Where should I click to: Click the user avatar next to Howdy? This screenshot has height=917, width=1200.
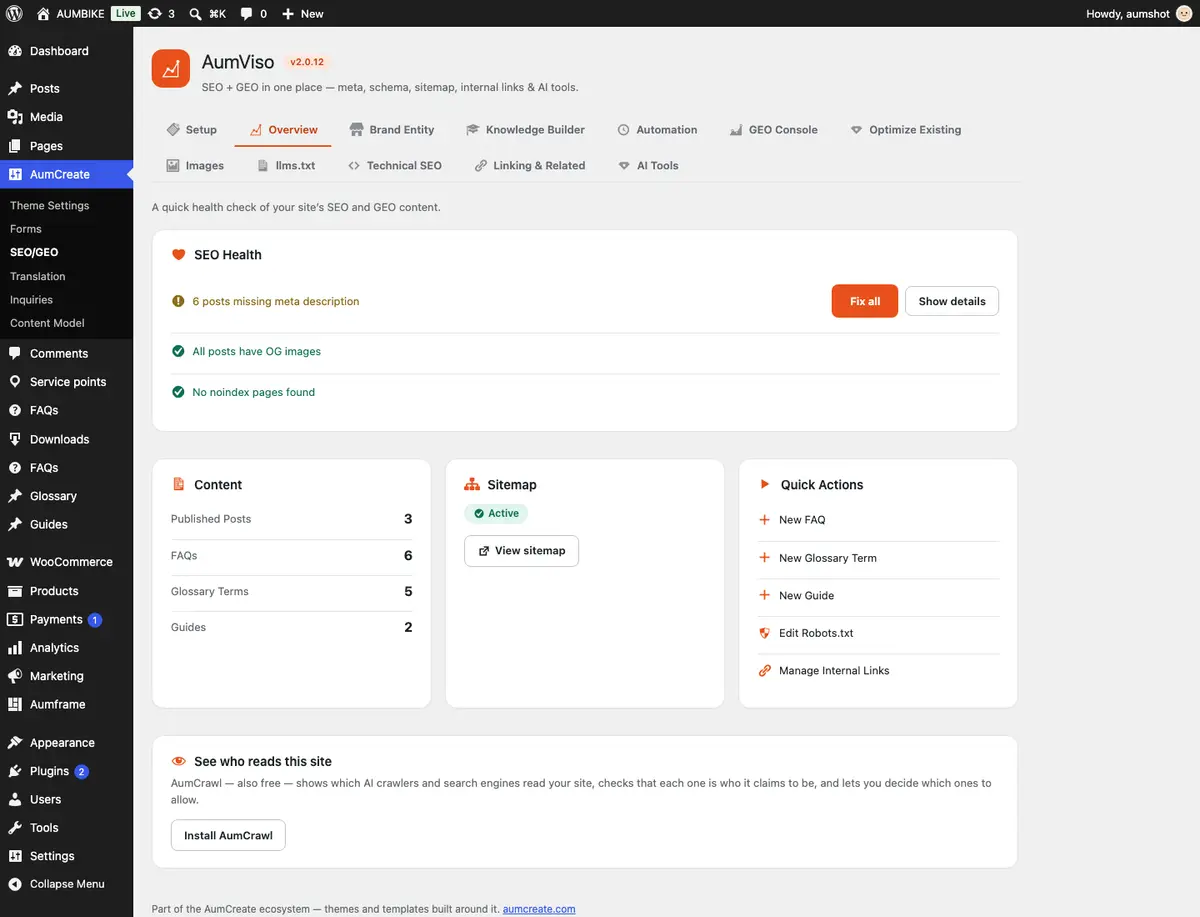point(1184,14)
